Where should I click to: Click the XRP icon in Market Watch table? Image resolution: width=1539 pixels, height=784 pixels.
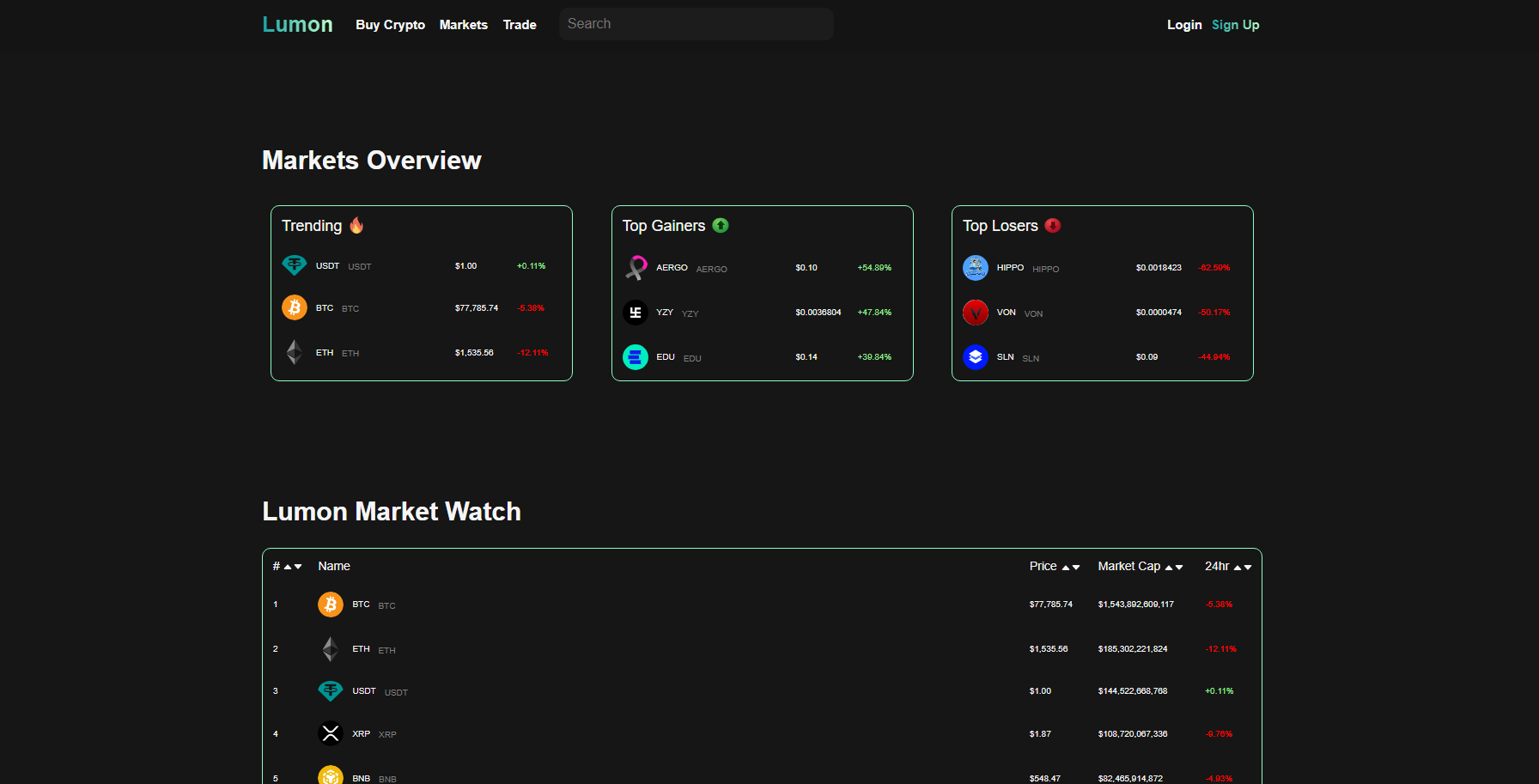pos(331,733)
